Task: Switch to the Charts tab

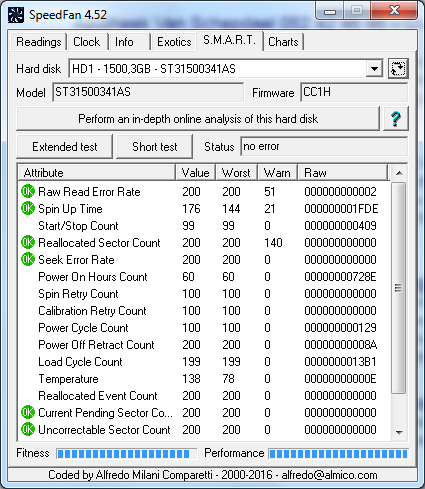Action: (283, 42)
